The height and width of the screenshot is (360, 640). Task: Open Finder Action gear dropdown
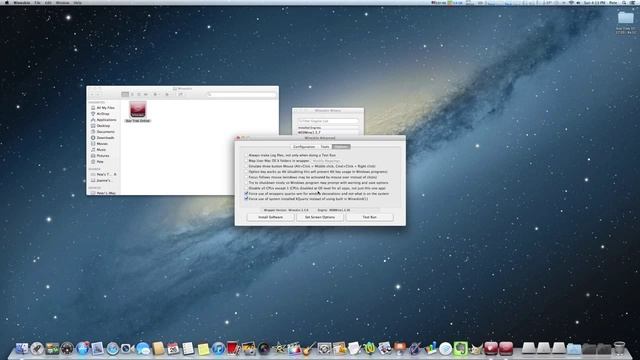tap(168, 94)
